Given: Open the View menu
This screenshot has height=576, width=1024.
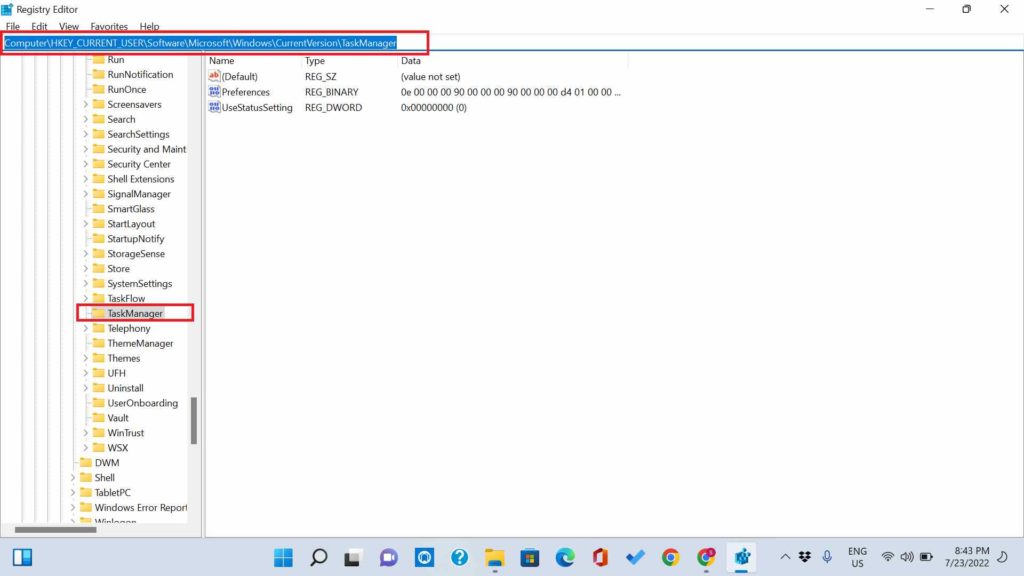Looking at the screenshot, I should 69,27.
